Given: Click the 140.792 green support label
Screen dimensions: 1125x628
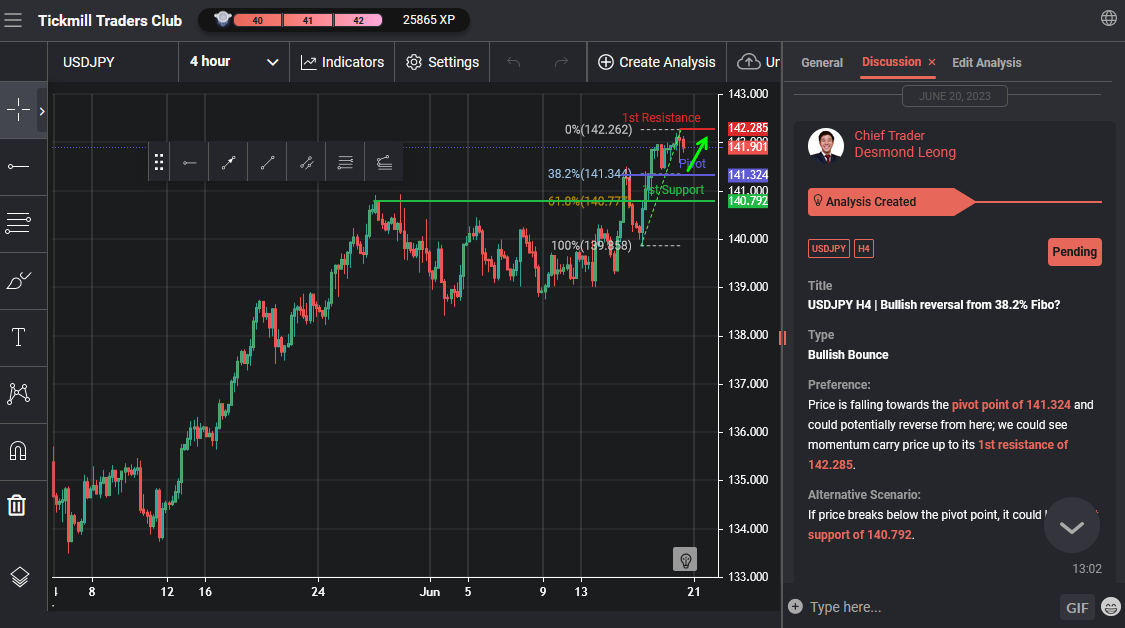Looking at the screenshot, I should (x=748, y=201).
